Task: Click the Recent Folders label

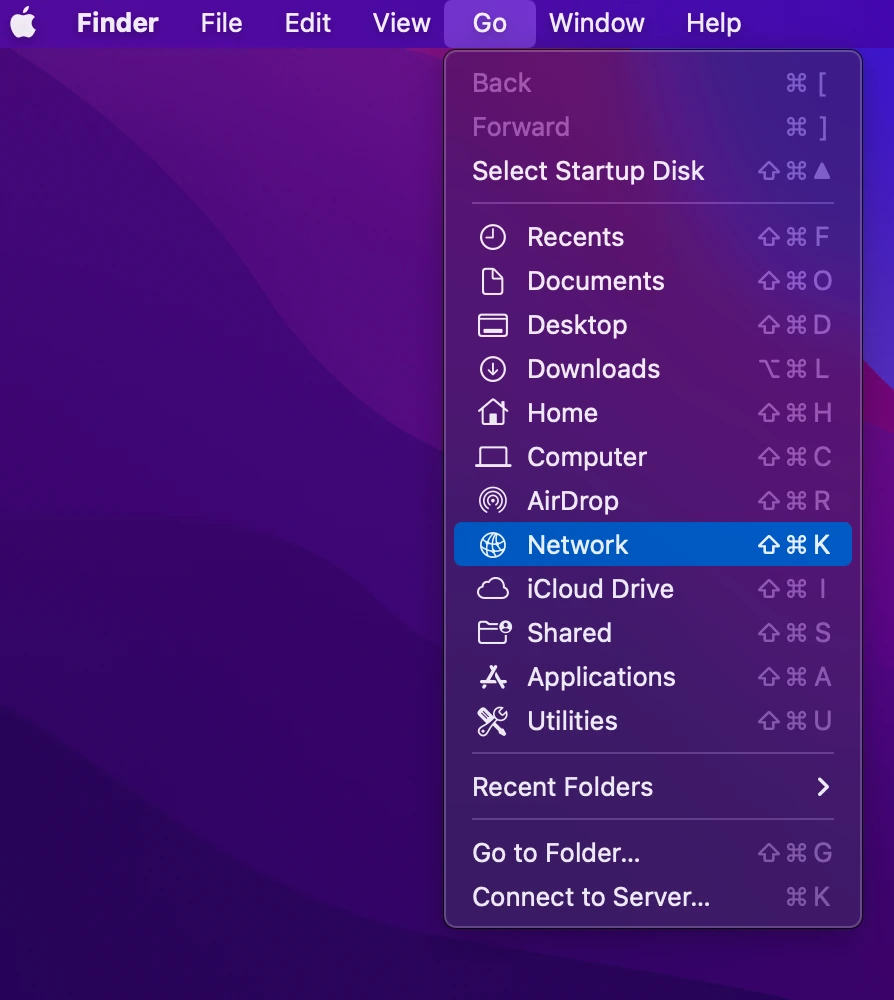Action: tap(562, 787)
